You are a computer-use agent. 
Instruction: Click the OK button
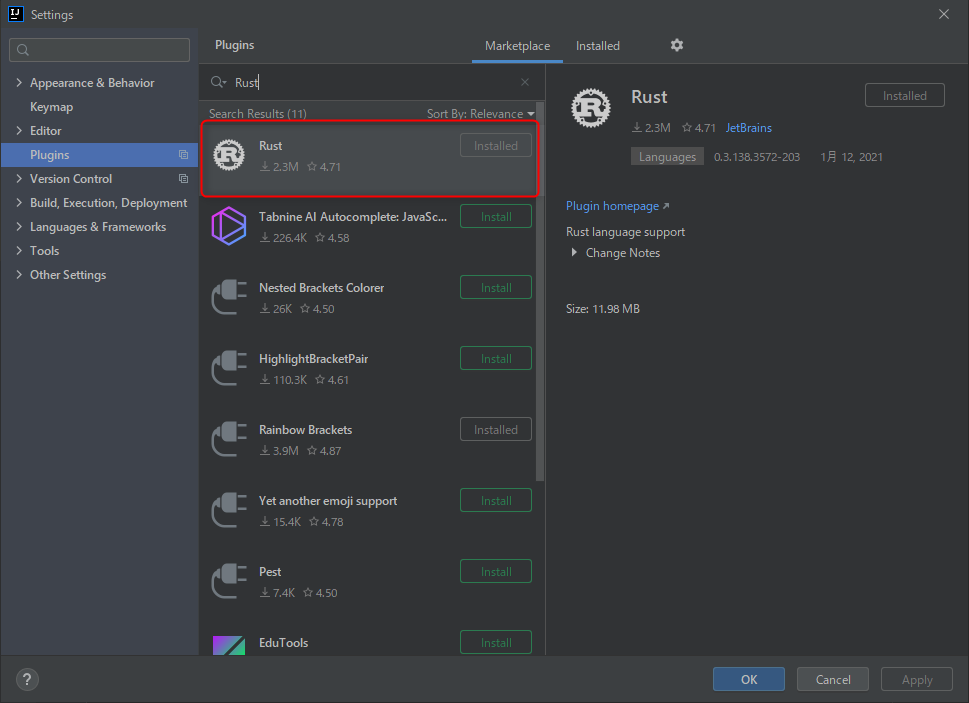(x=748, y=680)
